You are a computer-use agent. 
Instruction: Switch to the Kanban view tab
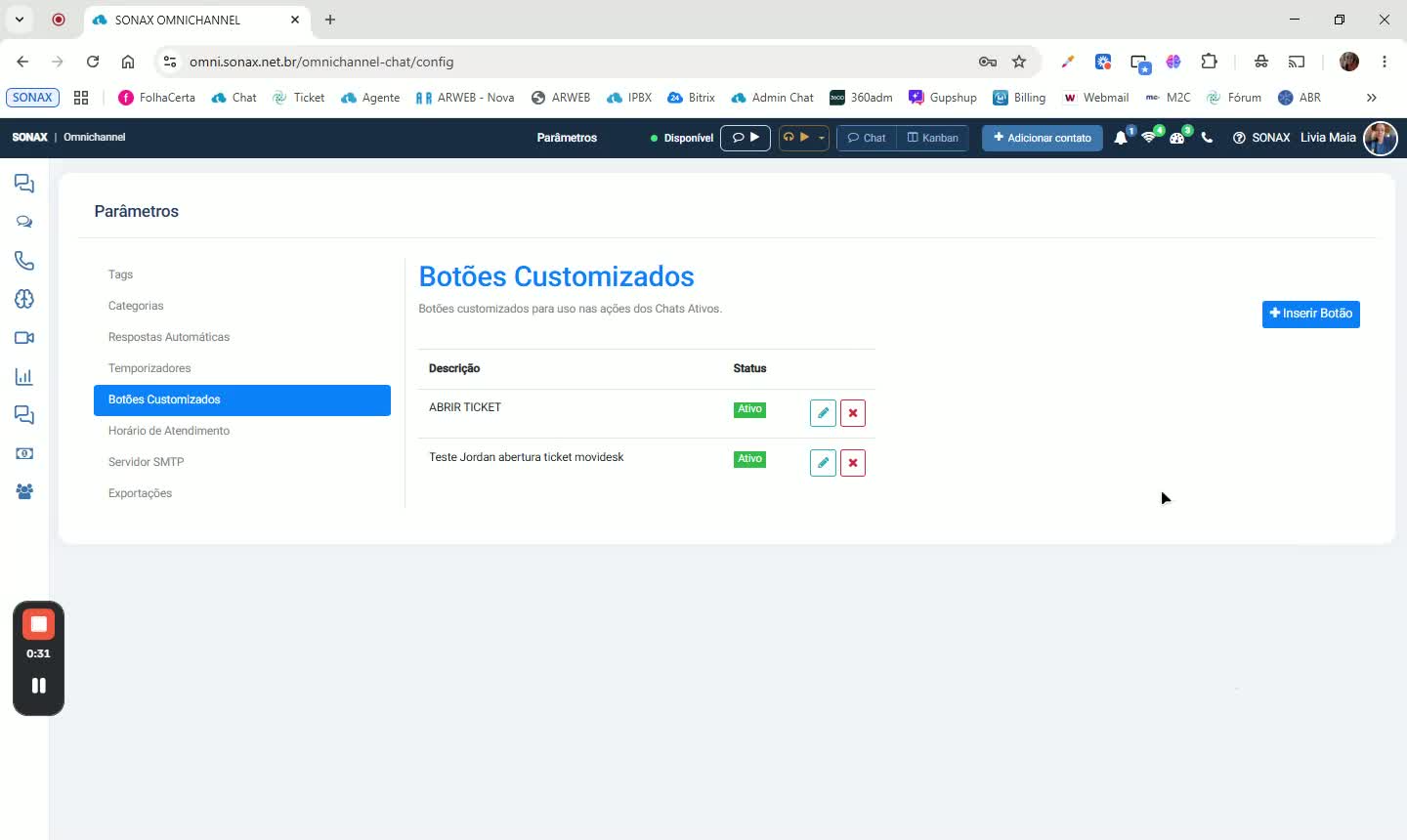933,138
